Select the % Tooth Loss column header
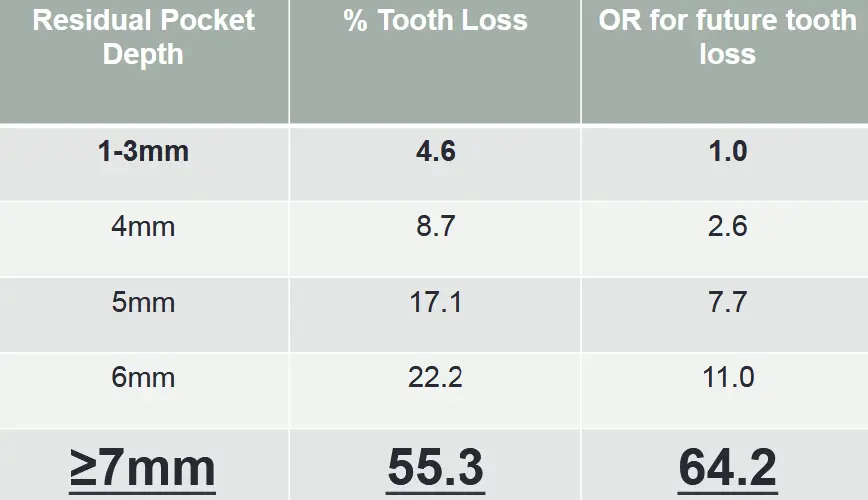The image size is (868, 500). pyautogui.click(x=435, y=20)
